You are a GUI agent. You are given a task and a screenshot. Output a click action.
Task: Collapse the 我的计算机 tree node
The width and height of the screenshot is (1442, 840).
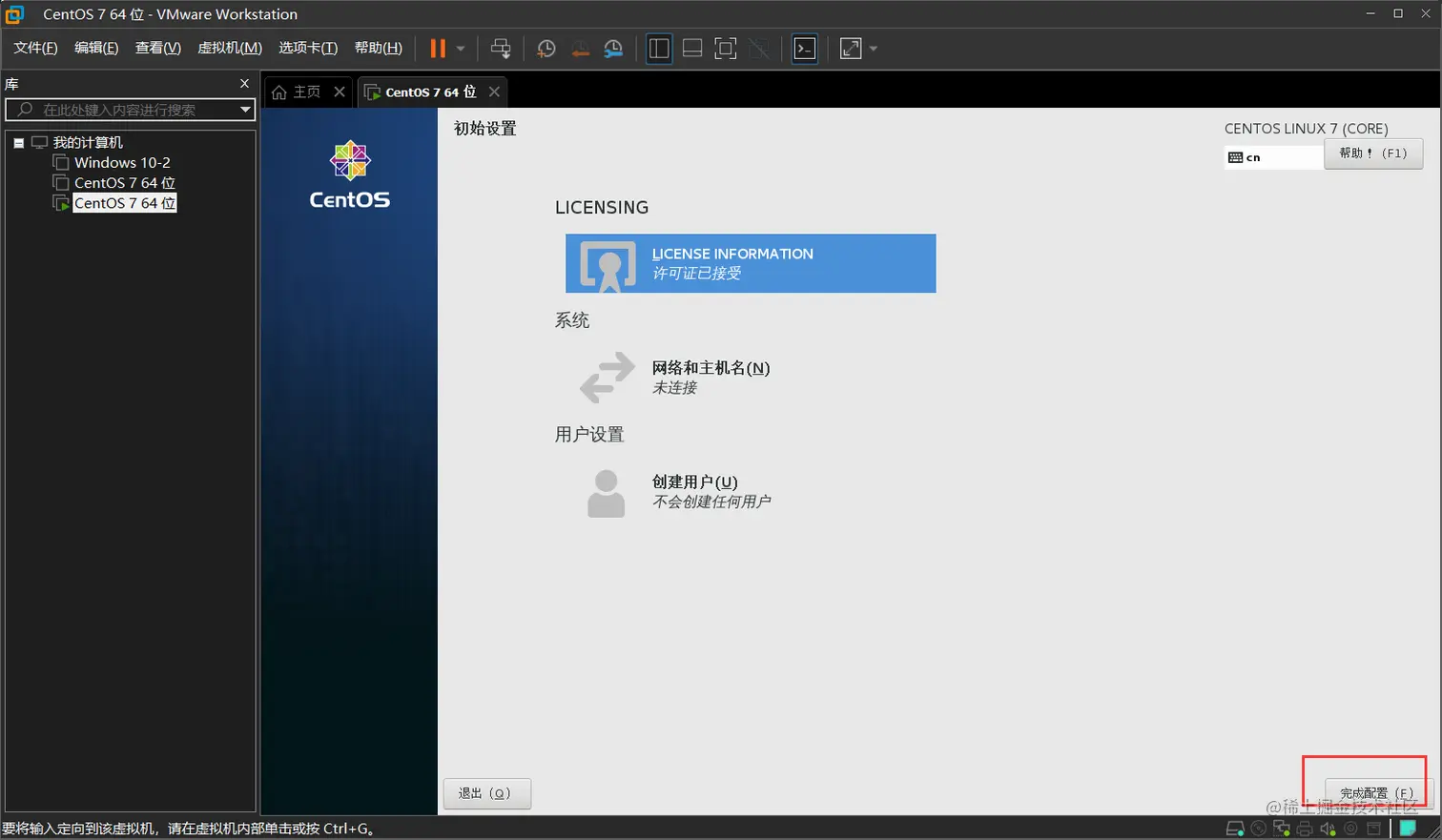18,143
